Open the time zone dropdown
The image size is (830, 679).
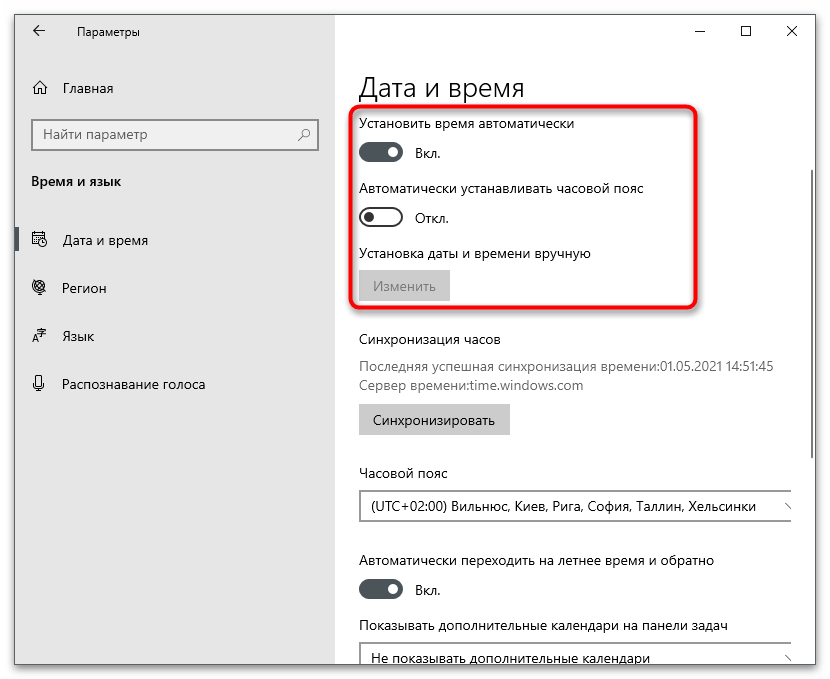coord(575,506)
